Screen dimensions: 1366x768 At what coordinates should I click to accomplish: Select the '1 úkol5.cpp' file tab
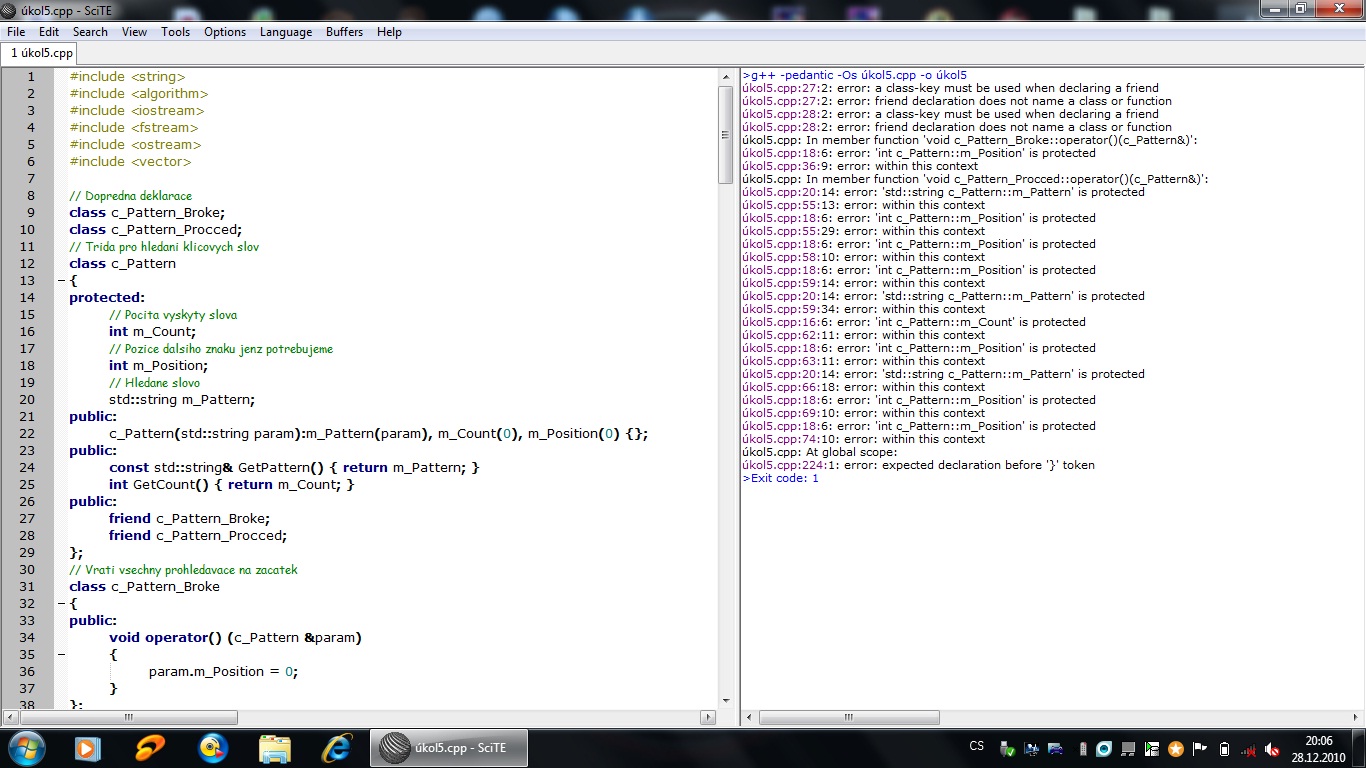click(x=41, y=53)
